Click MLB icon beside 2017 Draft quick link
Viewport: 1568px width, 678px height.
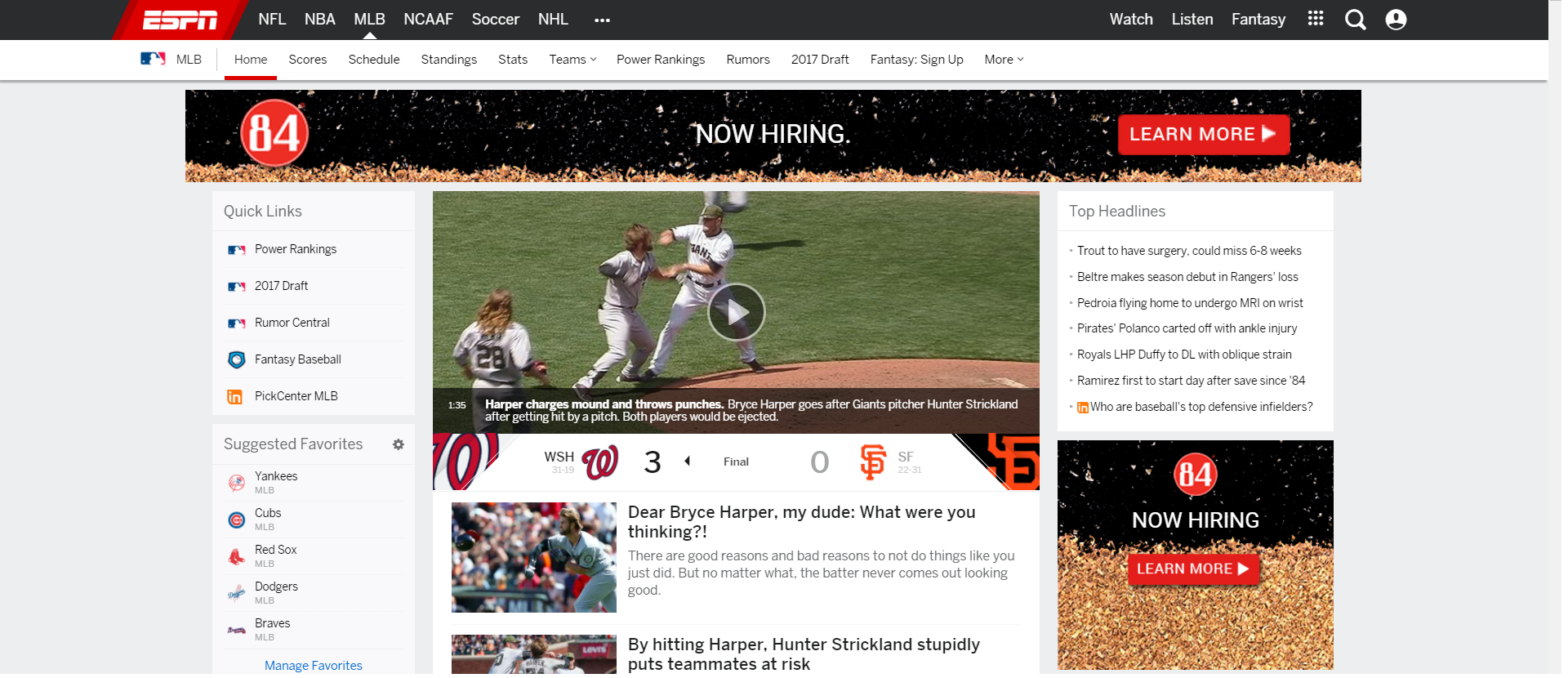tap(237, 287)
